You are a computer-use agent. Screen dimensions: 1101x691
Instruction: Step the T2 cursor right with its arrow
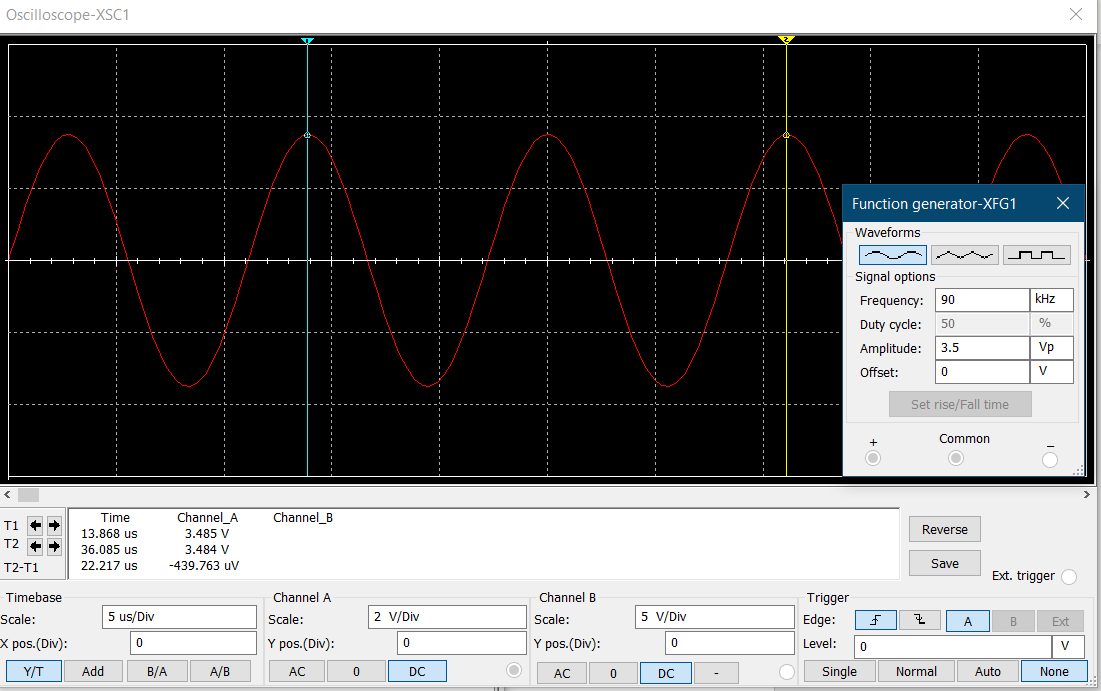(x=53, y=544)
